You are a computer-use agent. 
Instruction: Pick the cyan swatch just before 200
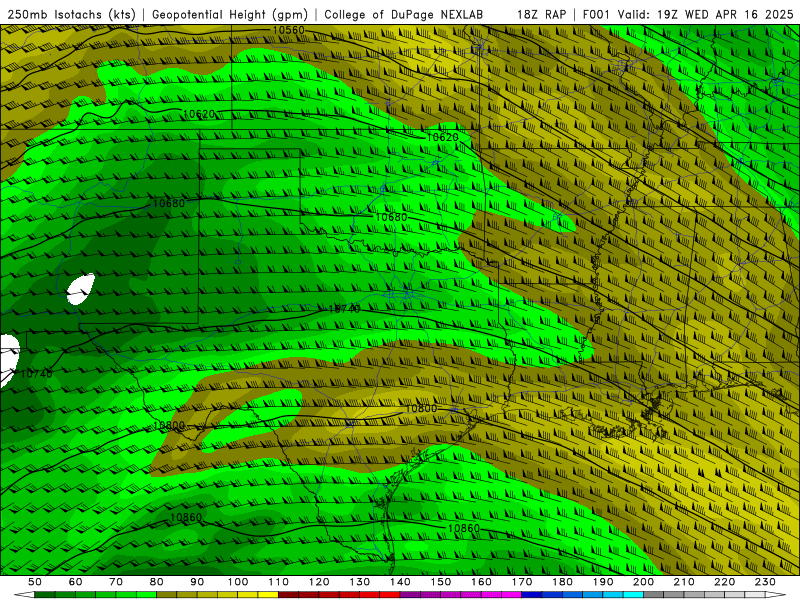pyautogui.click(x=633, y=595)
